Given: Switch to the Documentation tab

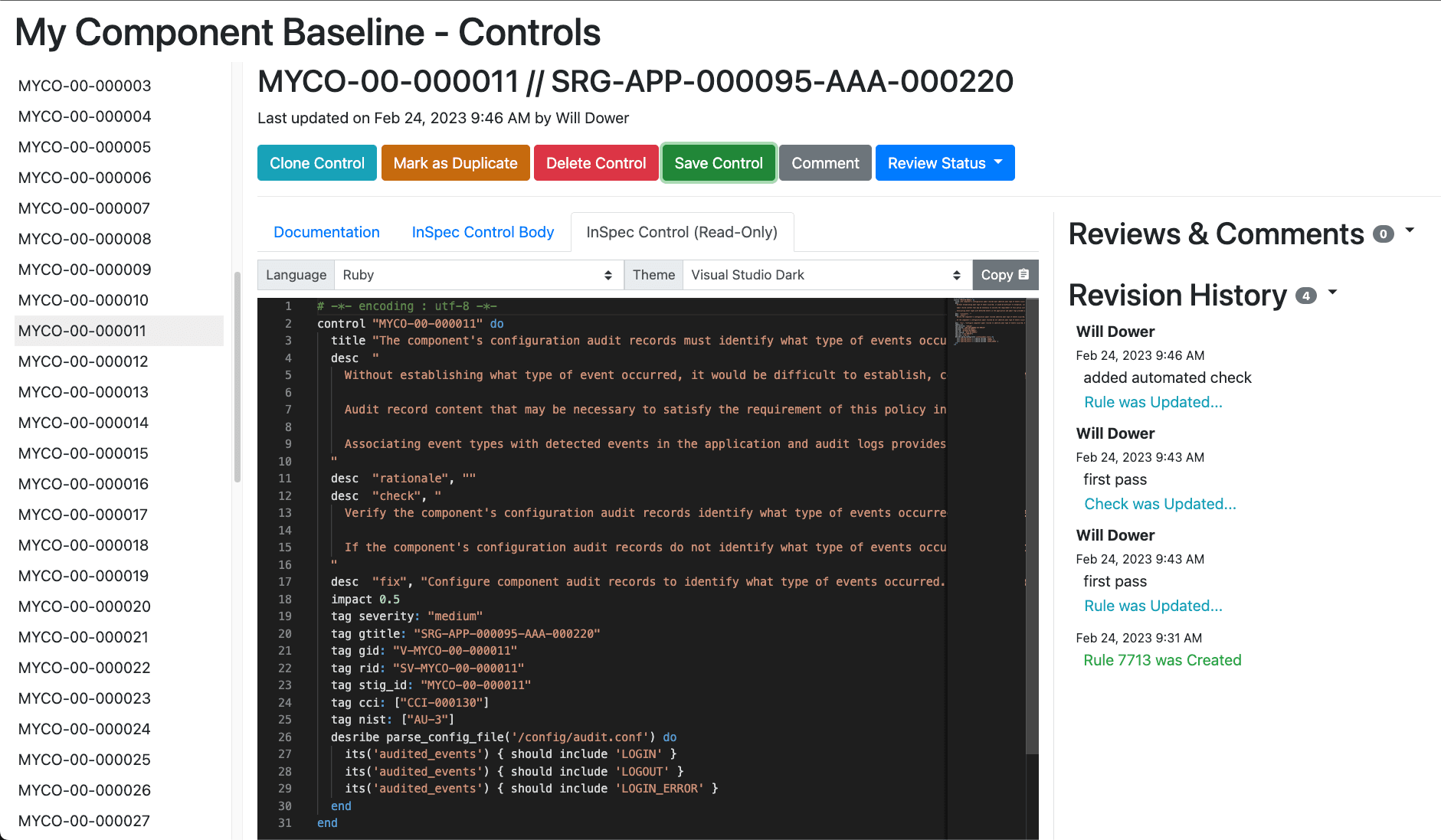Looking at the screenshot, I should point(326,232).
